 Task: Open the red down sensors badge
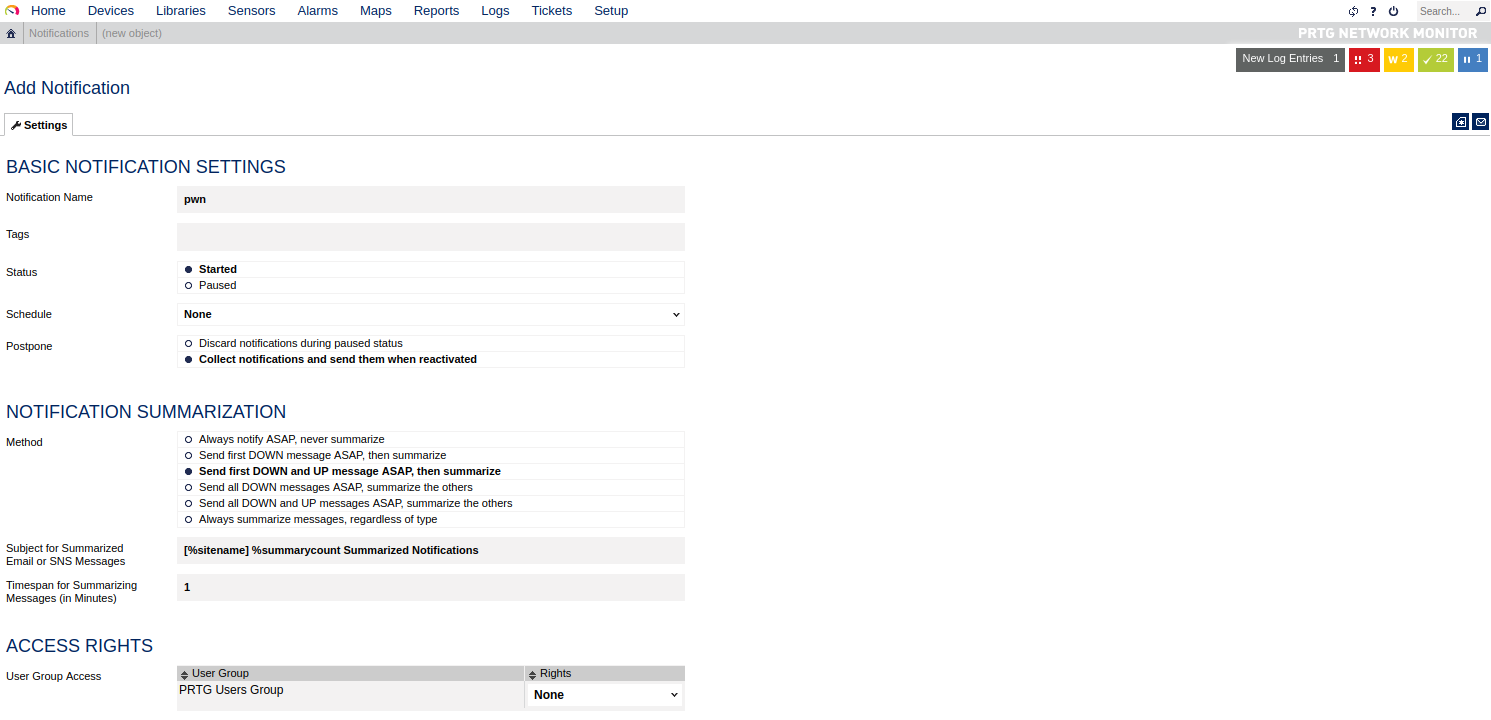click(1364, 59)
